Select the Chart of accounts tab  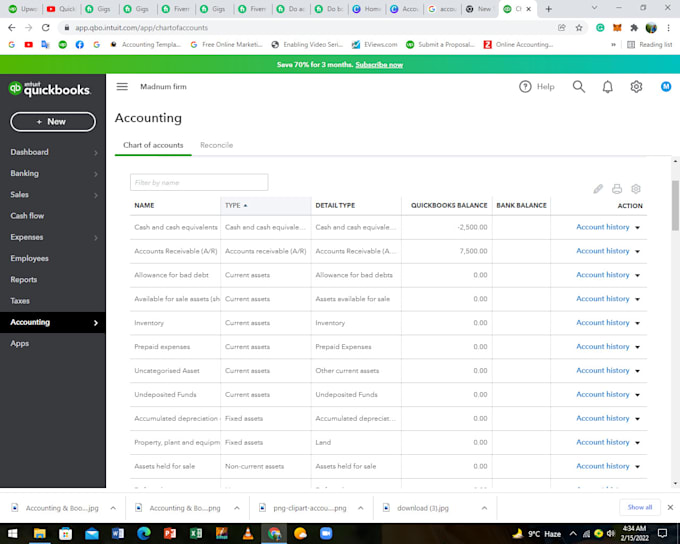click(153, 145)
